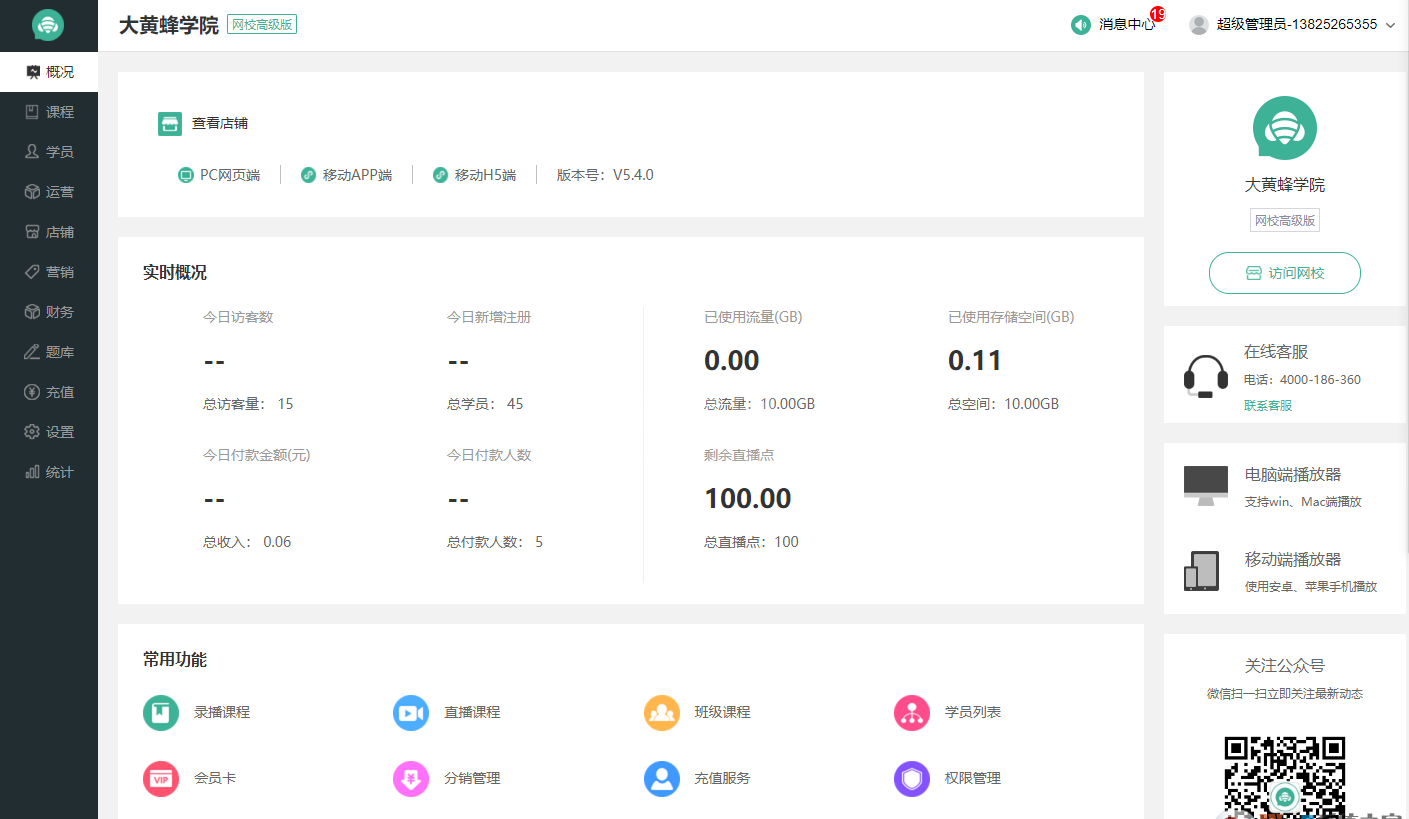Open the 班级课程 class course shortcut icon

point(662,713)
